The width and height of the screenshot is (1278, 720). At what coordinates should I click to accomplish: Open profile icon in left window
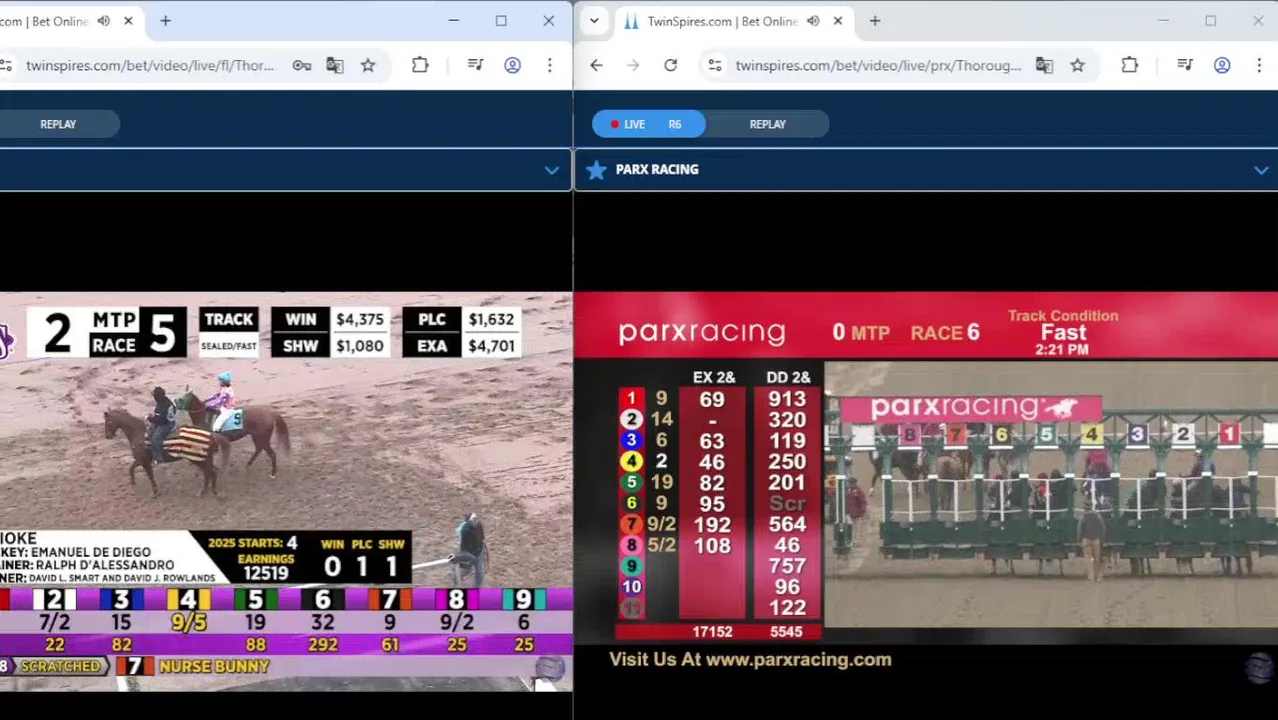(x=512, y=65)
